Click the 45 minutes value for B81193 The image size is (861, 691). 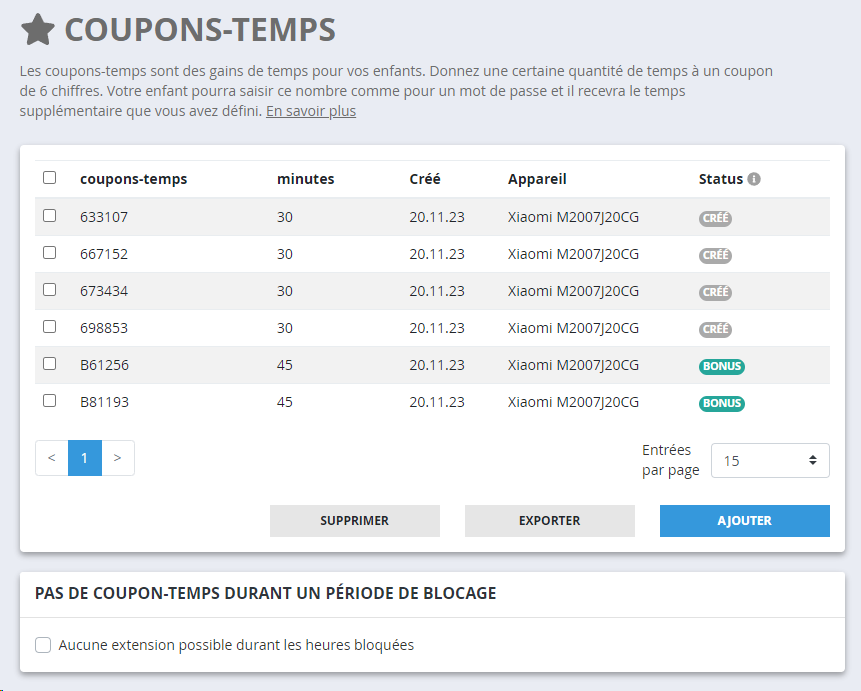[x=285, y=402]
